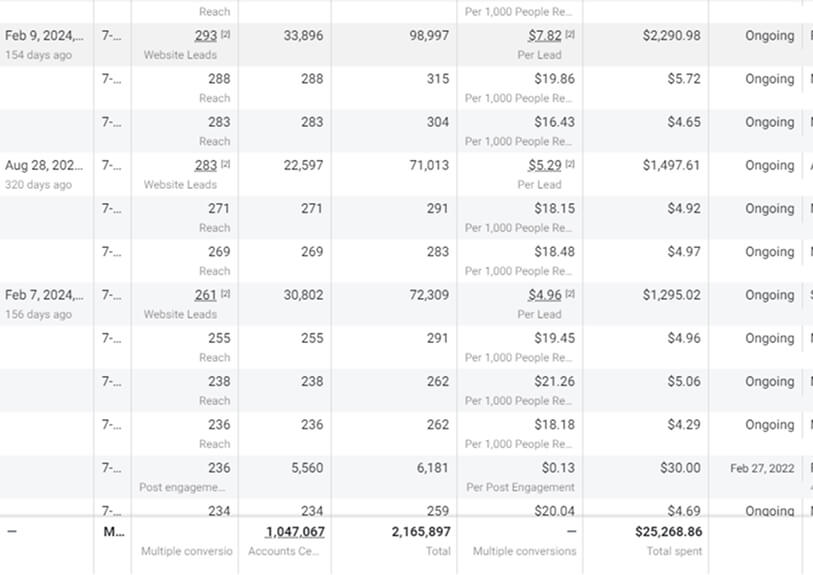Click the footnote marker next to $7.82
The width and height of the screenshot is (813, 575).
click(x=570, y=35)
